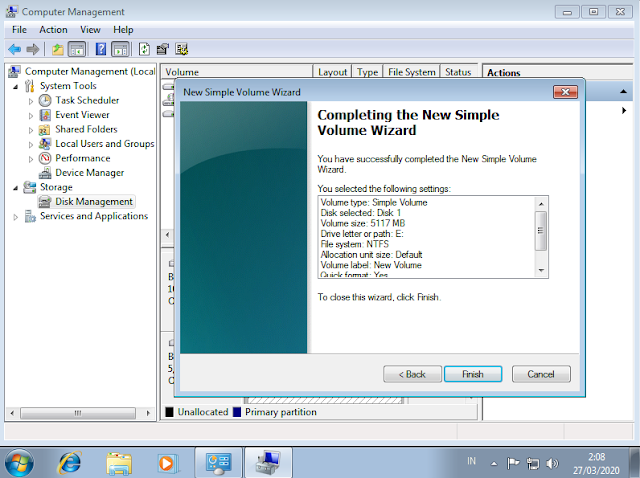Expand the Shared Folders node
This screenshot has height=478, width=640.
coord(31,131)
